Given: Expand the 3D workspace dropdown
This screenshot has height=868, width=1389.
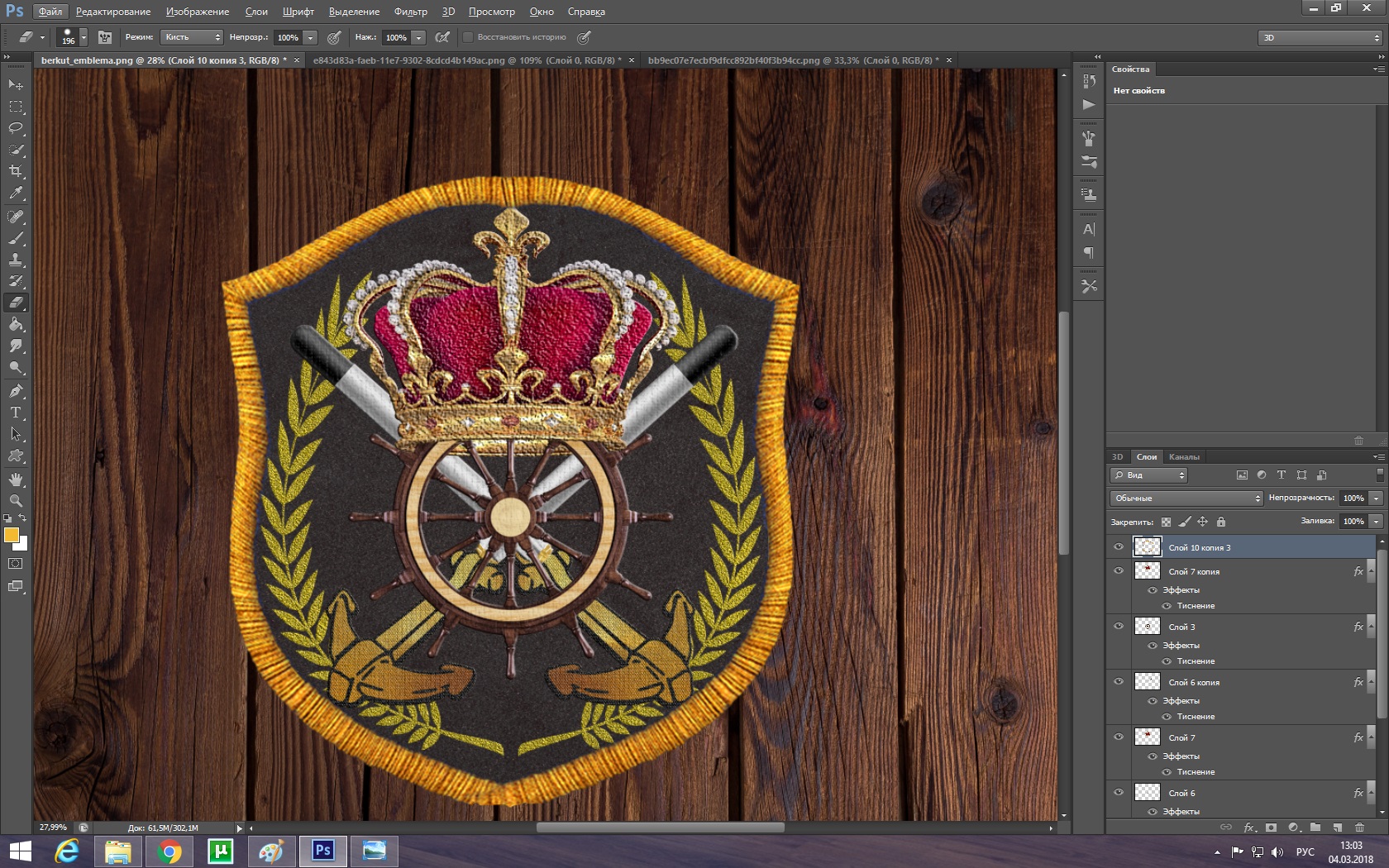Looking at the screenshot, I should tap(1320, 37).
